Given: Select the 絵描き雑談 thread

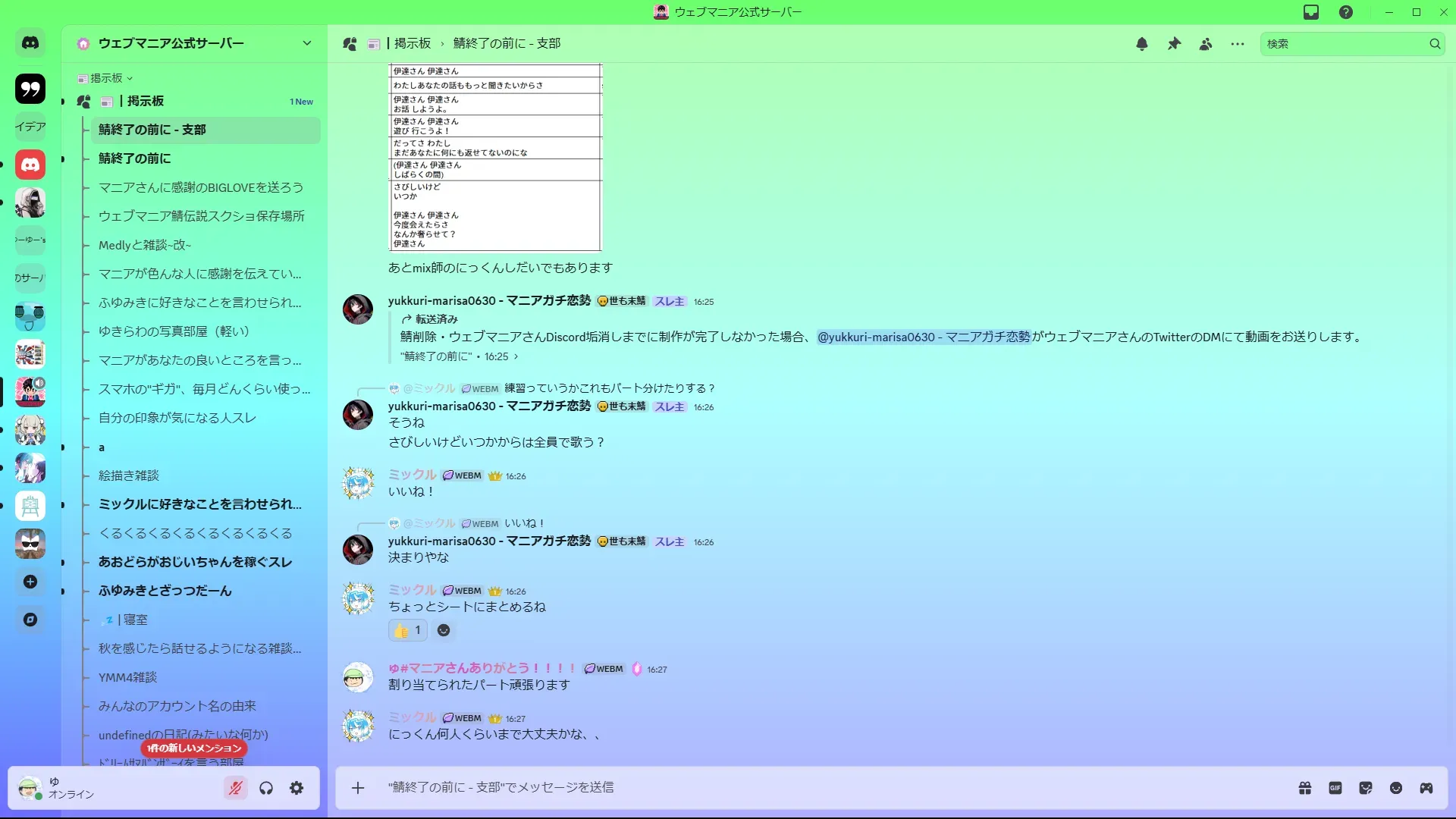Looking at the screenshot, I should click(x=129, y=475).
